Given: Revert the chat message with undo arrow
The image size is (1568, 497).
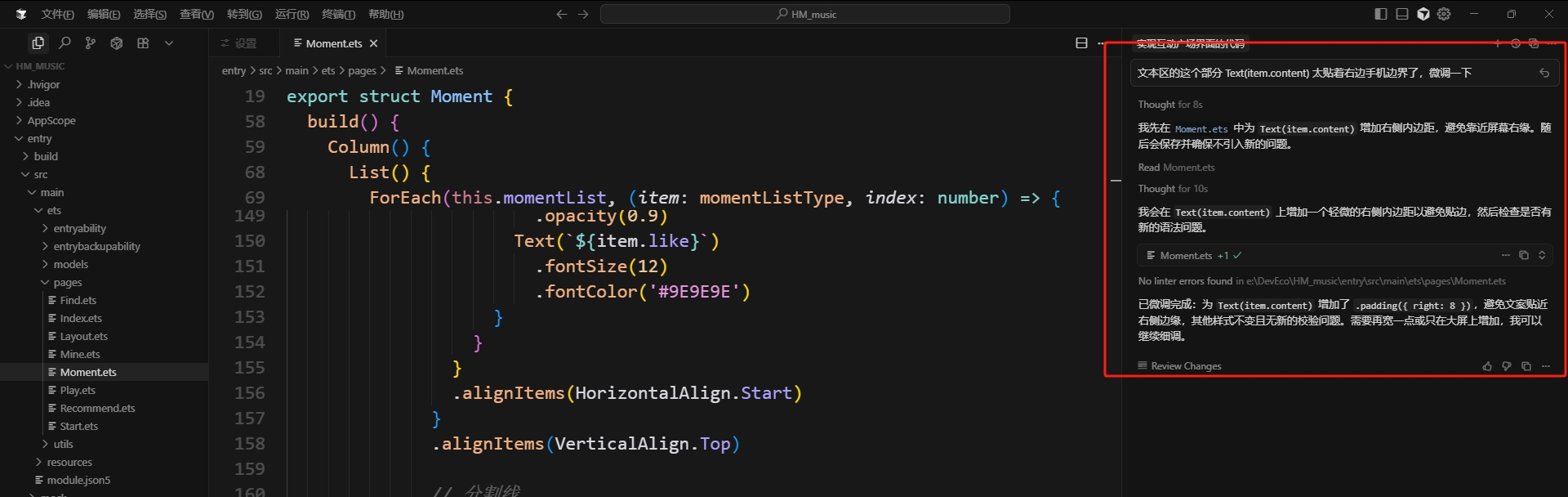Looking at the screenshot, I should pos(1544,73).
